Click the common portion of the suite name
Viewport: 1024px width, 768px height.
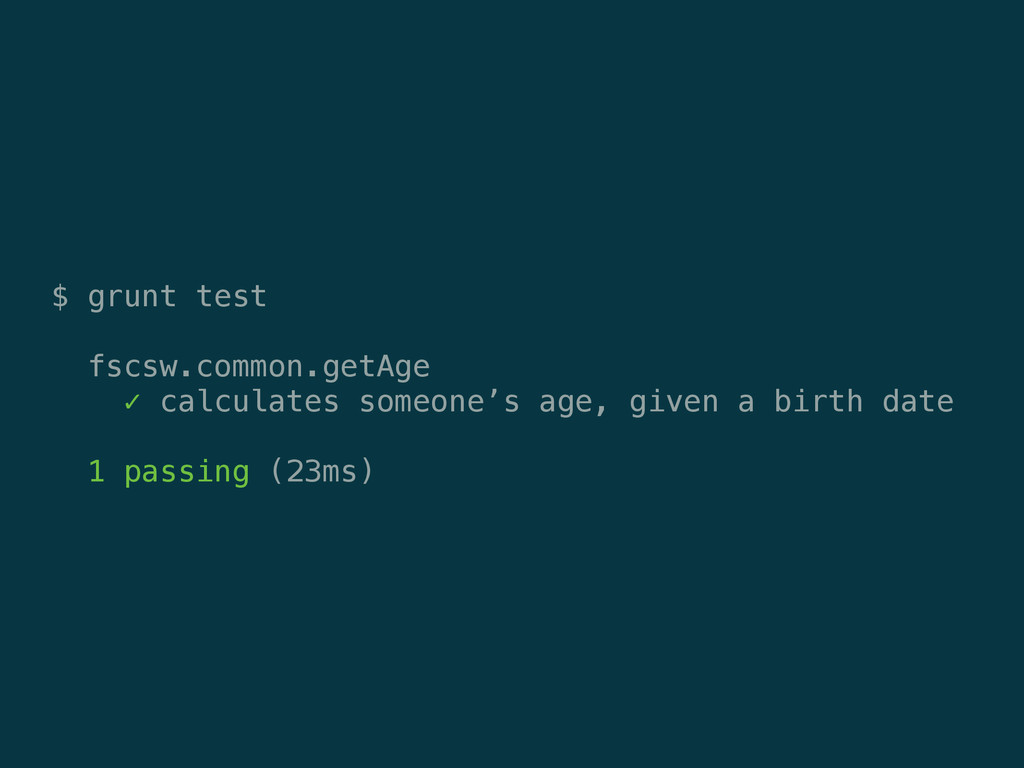point(250,368)
